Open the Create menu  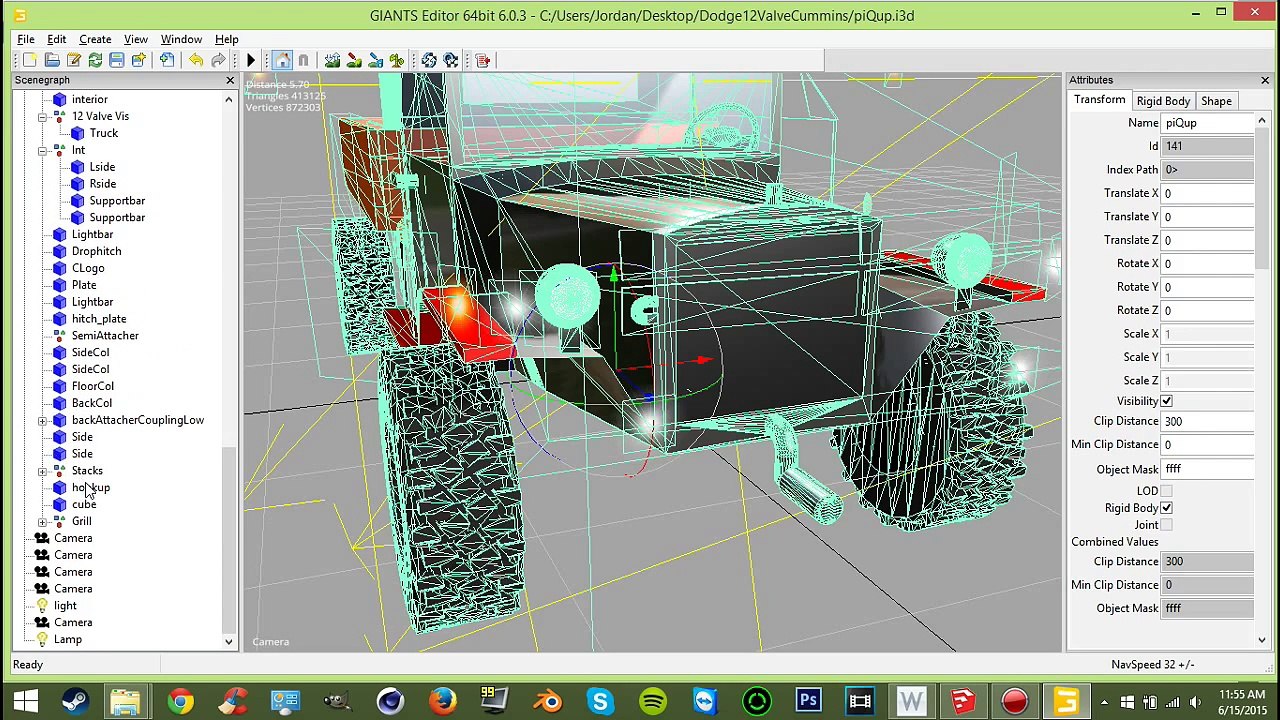(x=95, y=39)
